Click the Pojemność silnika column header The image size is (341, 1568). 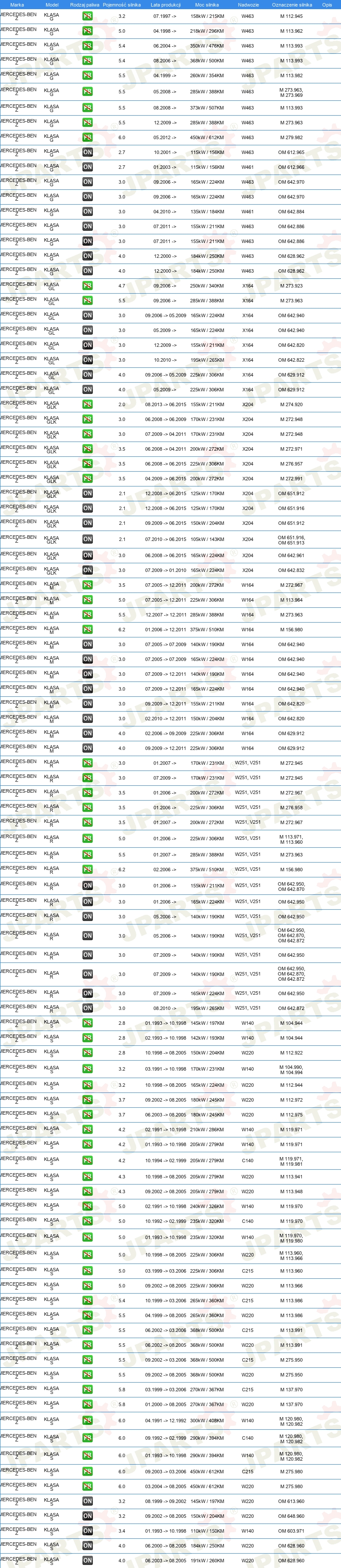click(122, 5)
